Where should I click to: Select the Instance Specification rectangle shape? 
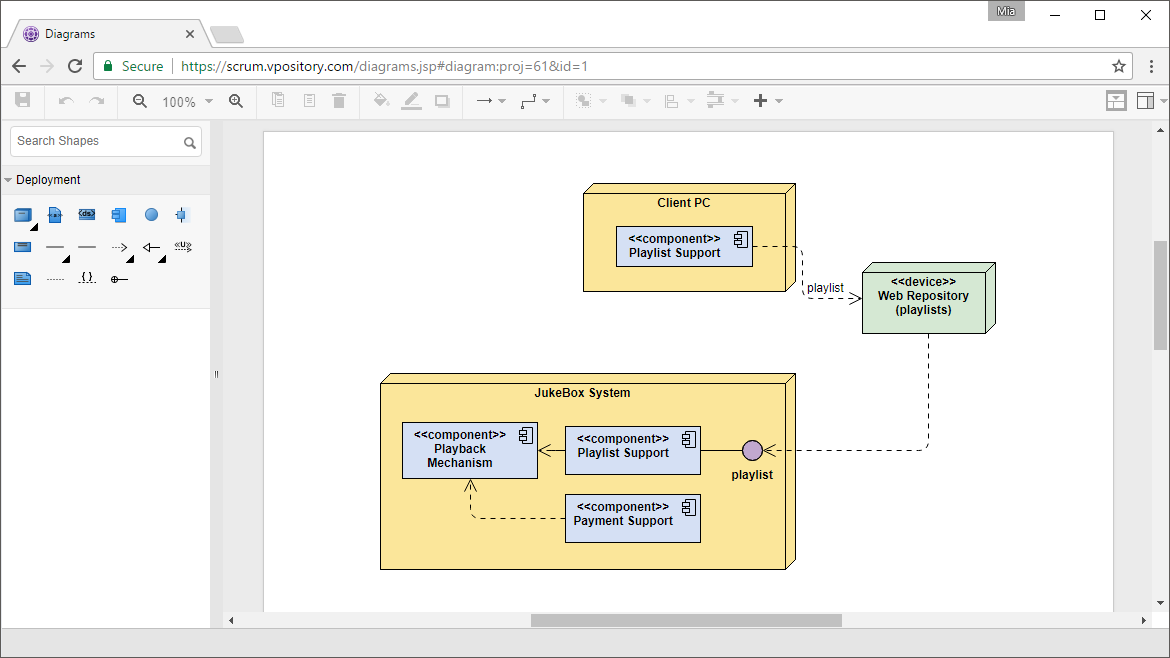22,247
